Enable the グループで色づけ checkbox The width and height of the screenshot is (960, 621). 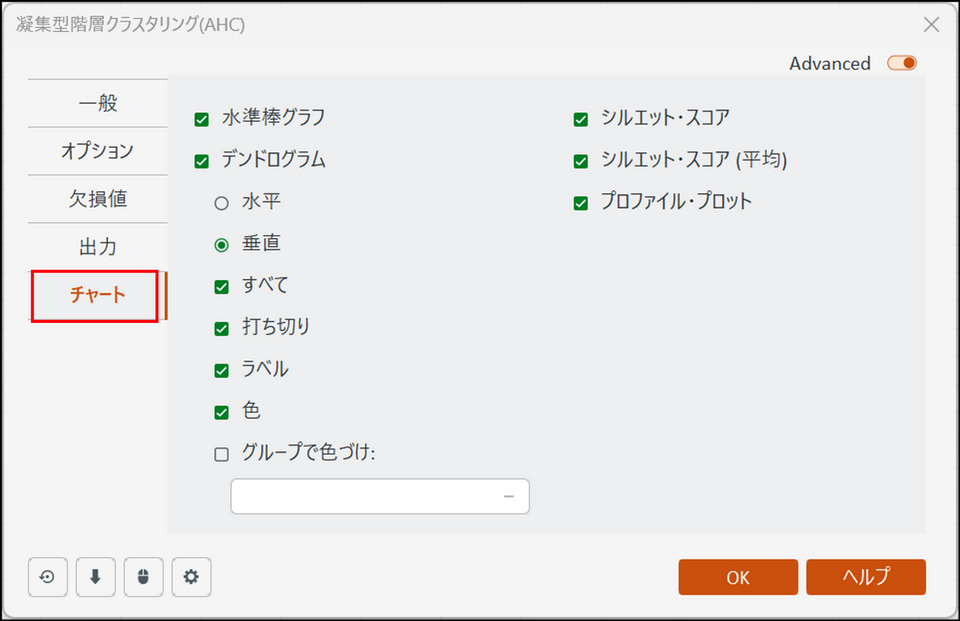(x=222, y=454)
